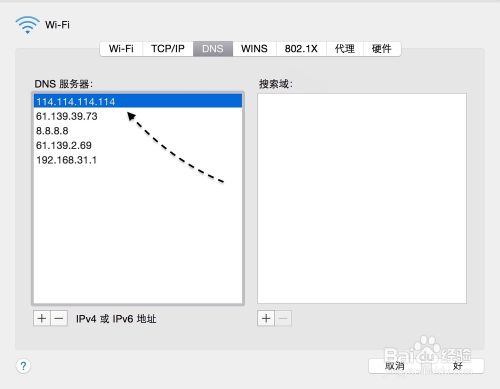Select DNS entry 61.139.2.69
500x389 pixels.
pyautogui.click(x=138, y=145)
